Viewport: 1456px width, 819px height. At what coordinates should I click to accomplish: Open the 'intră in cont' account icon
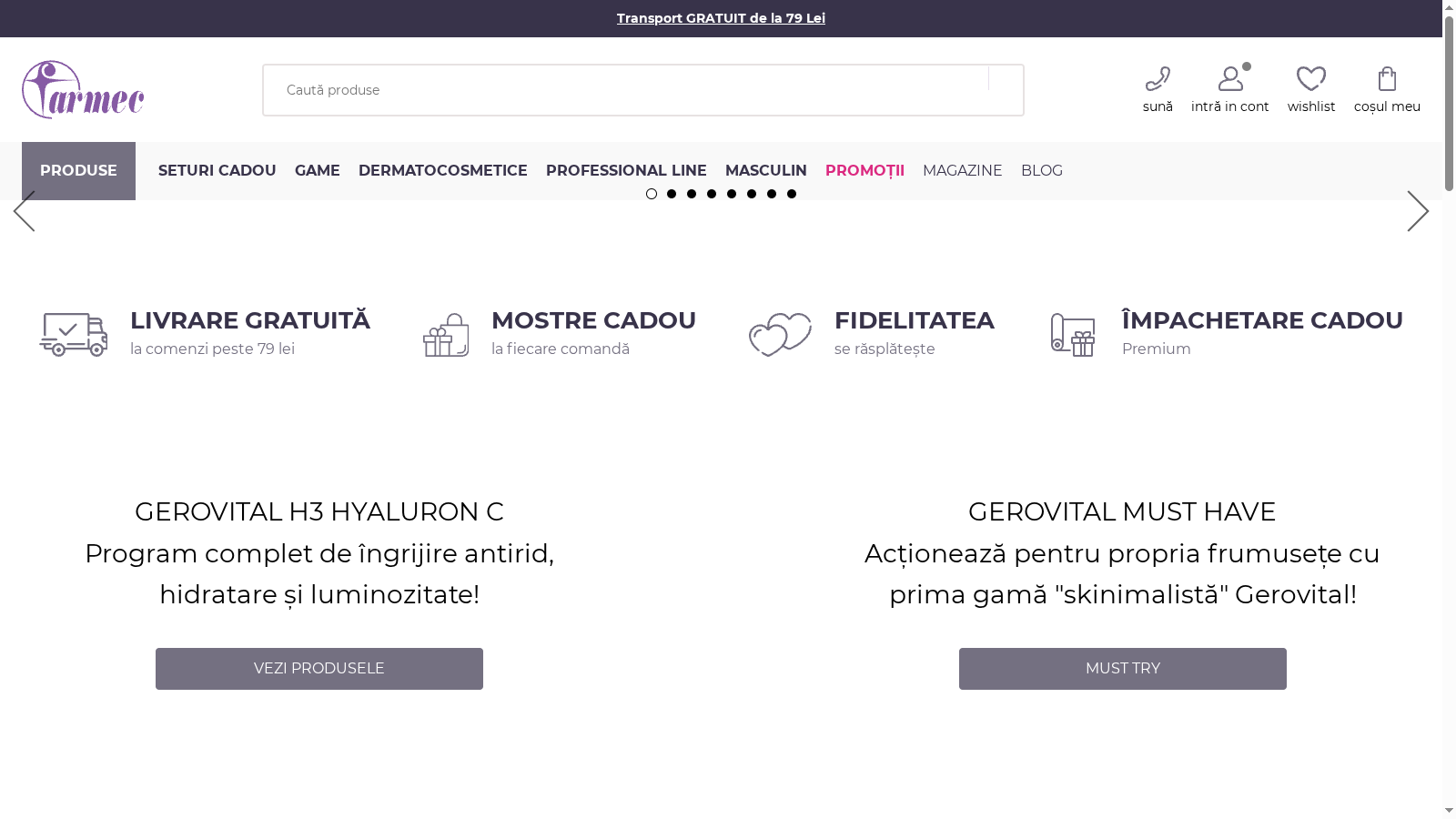(1230, 79)
